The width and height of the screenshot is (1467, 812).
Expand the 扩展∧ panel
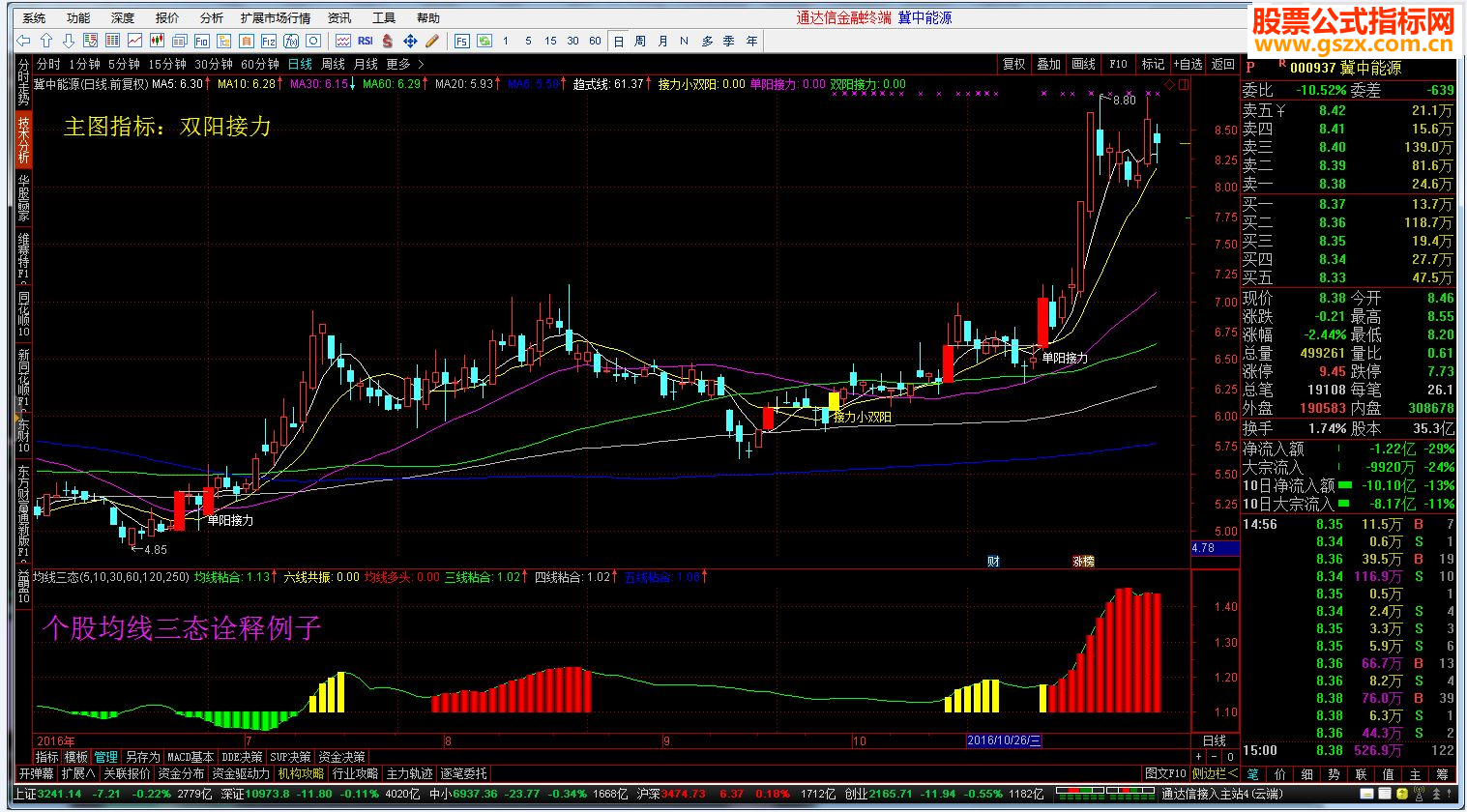coord(78,773)
